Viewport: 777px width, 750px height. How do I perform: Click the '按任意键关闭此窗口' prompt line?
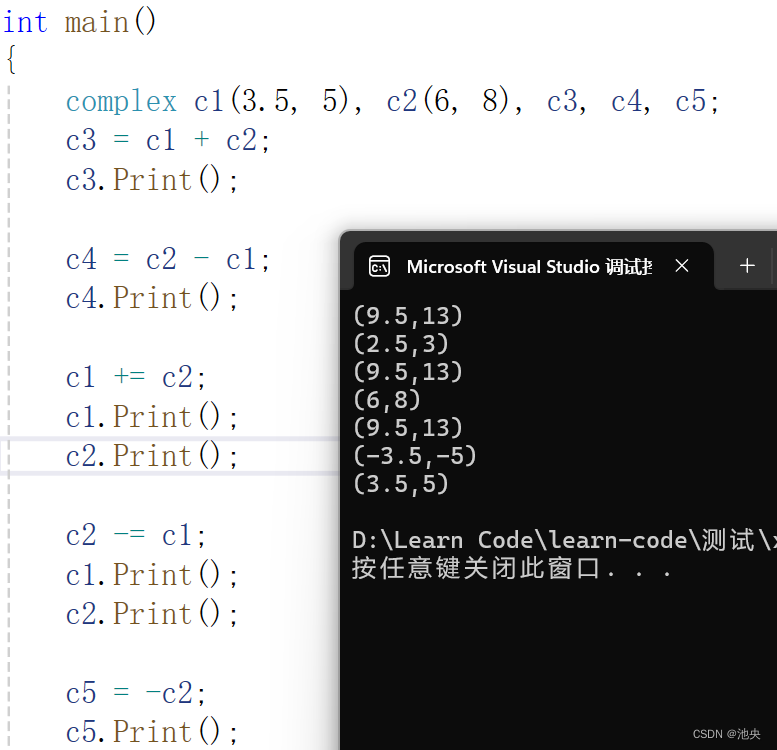point(511,568)
